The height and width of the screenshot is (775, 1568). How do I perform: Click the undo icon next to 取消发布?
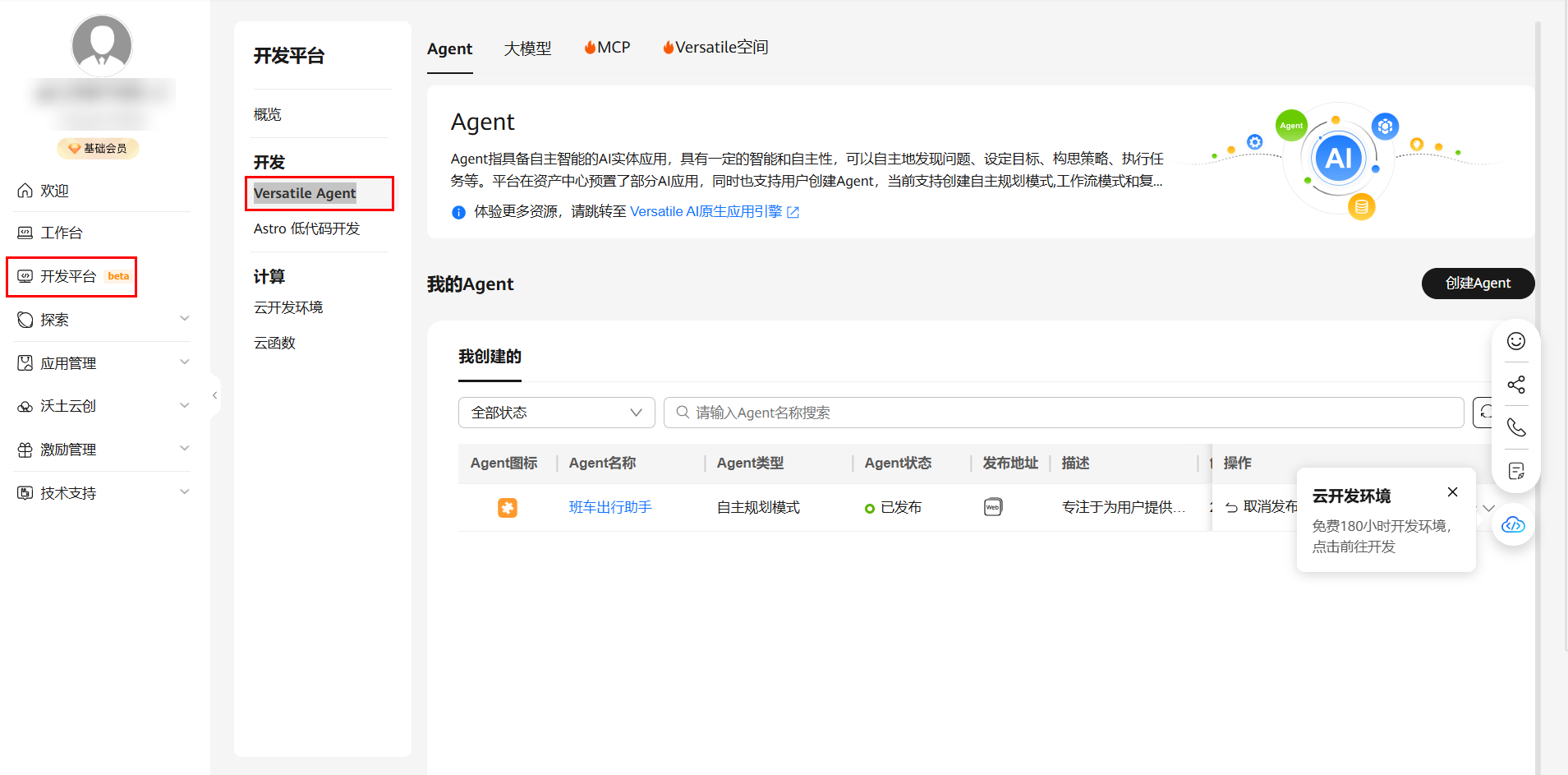[x=1230, y=507]
